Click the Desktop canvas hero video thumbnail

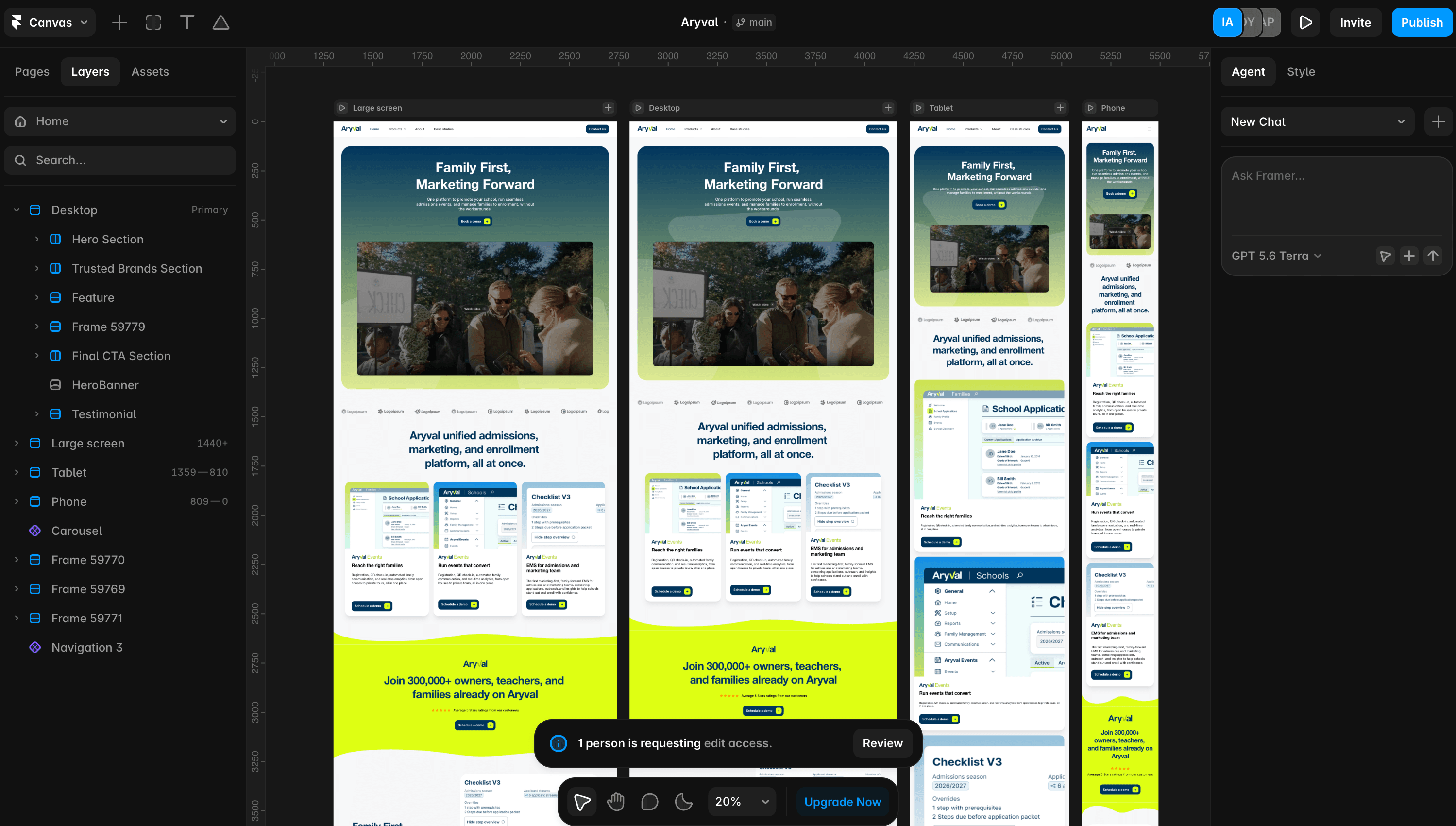[x=763, y=304]
